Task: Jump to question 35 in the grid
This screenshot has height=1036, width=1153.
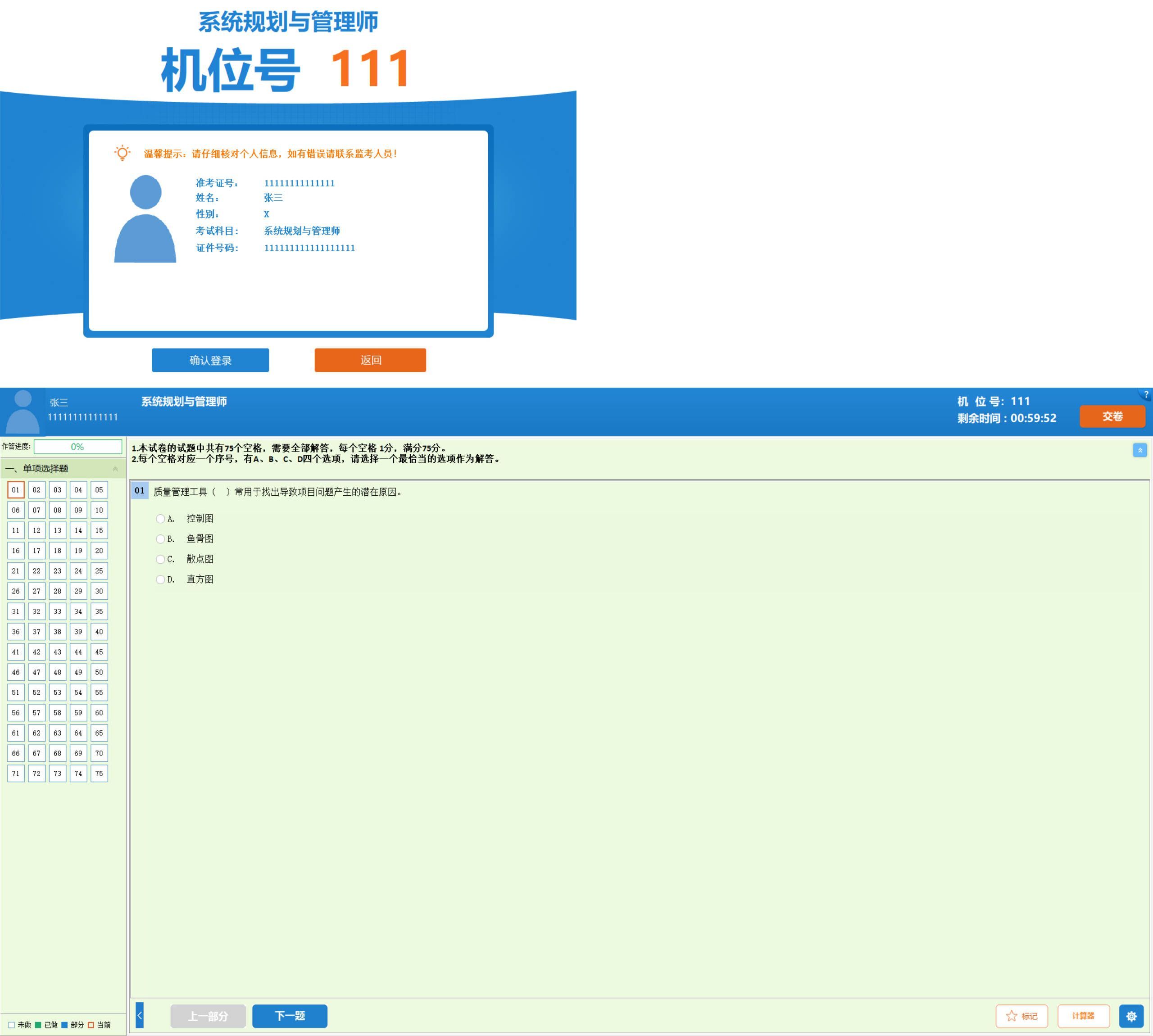Action: 99,611
